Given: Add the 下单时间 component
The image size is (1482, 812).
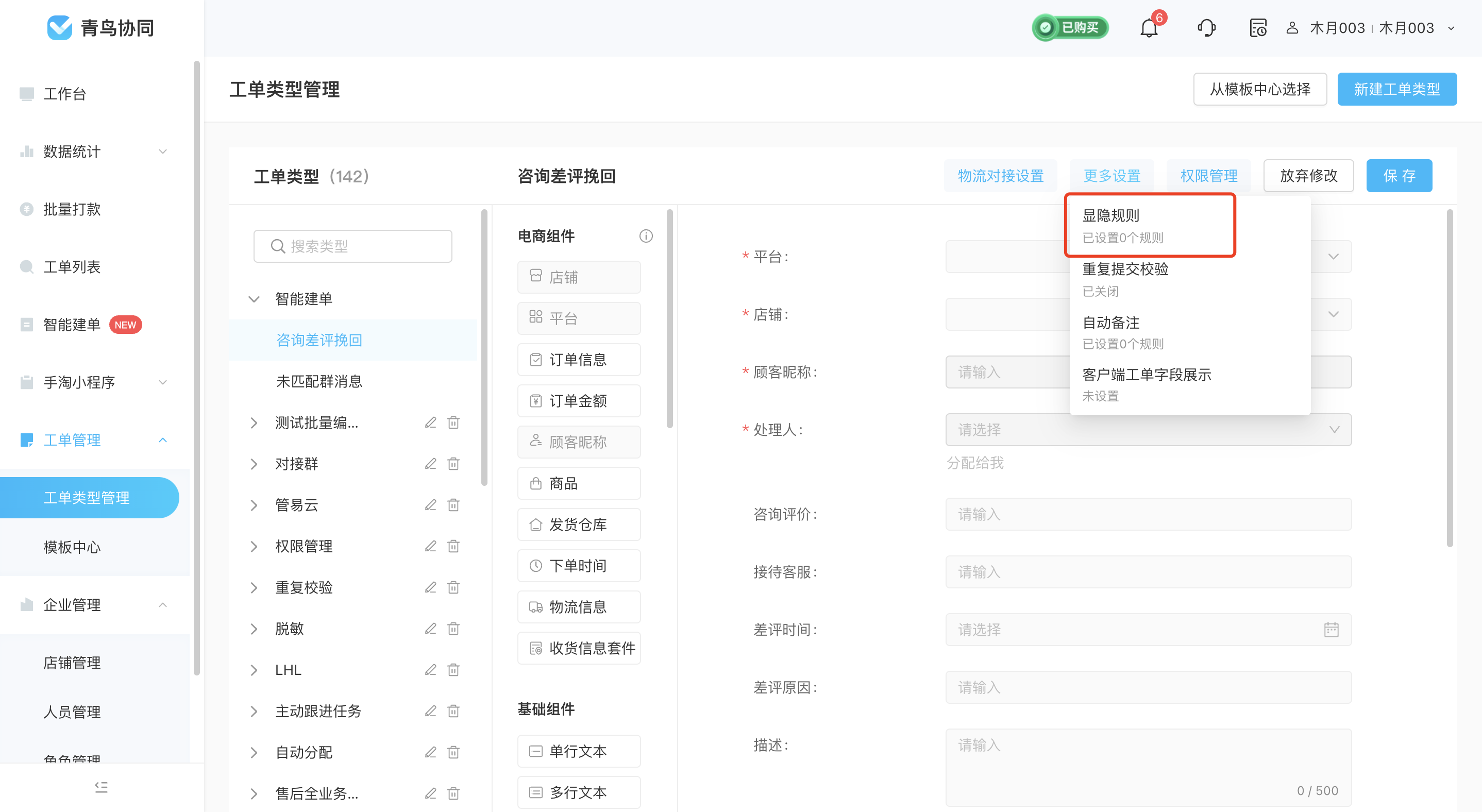Looking at the screenshot, I should click(579, 566).
